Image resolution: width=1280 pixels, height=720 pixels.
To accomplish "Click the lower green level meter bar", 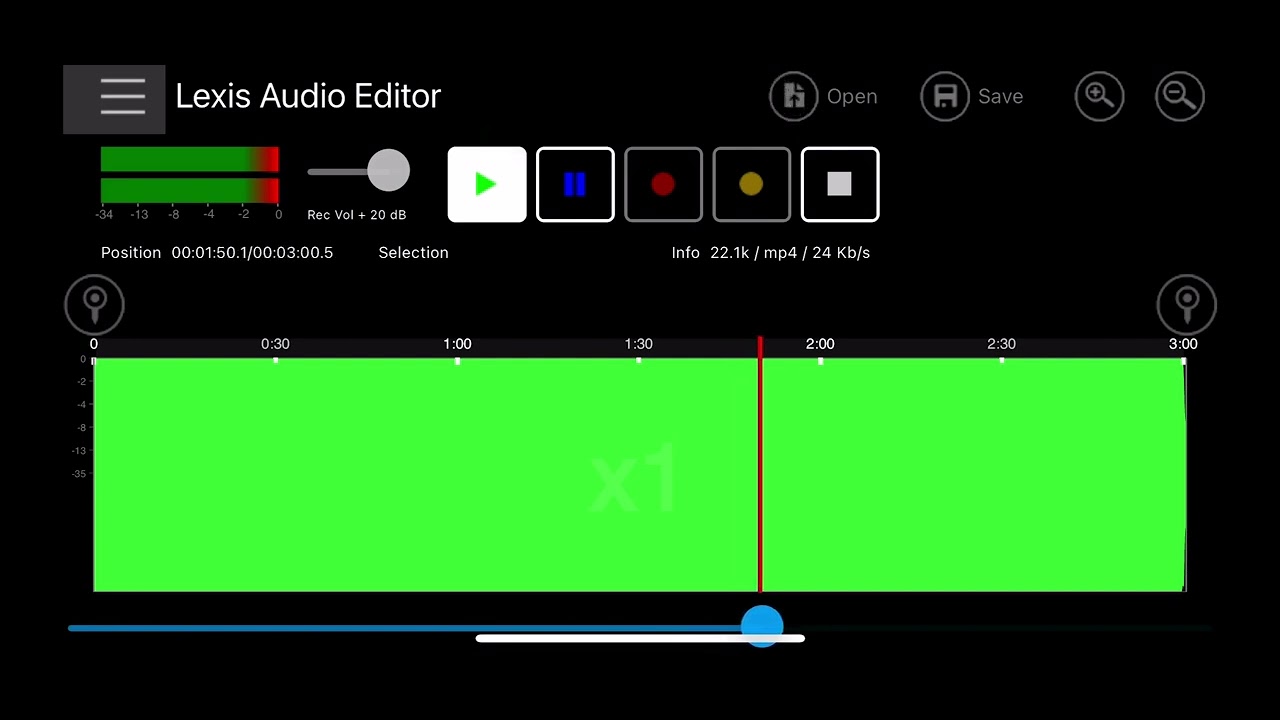I will [190, 190].
